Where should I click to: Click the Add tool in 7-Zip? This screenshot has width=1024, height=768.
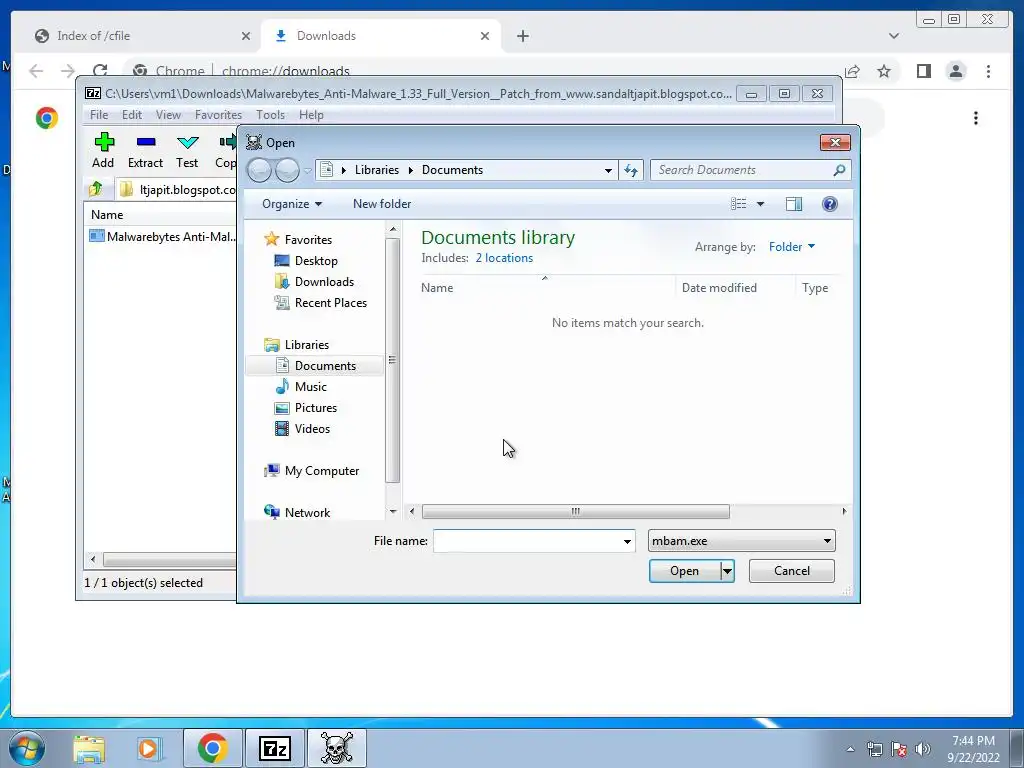pos(103,150)
